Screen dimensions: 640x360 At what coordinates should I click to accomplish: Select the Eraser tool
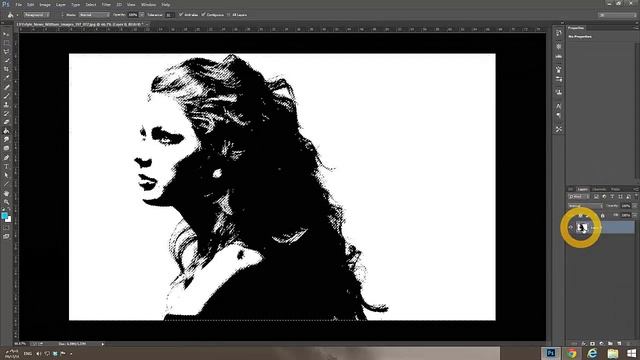click(6, 122)
